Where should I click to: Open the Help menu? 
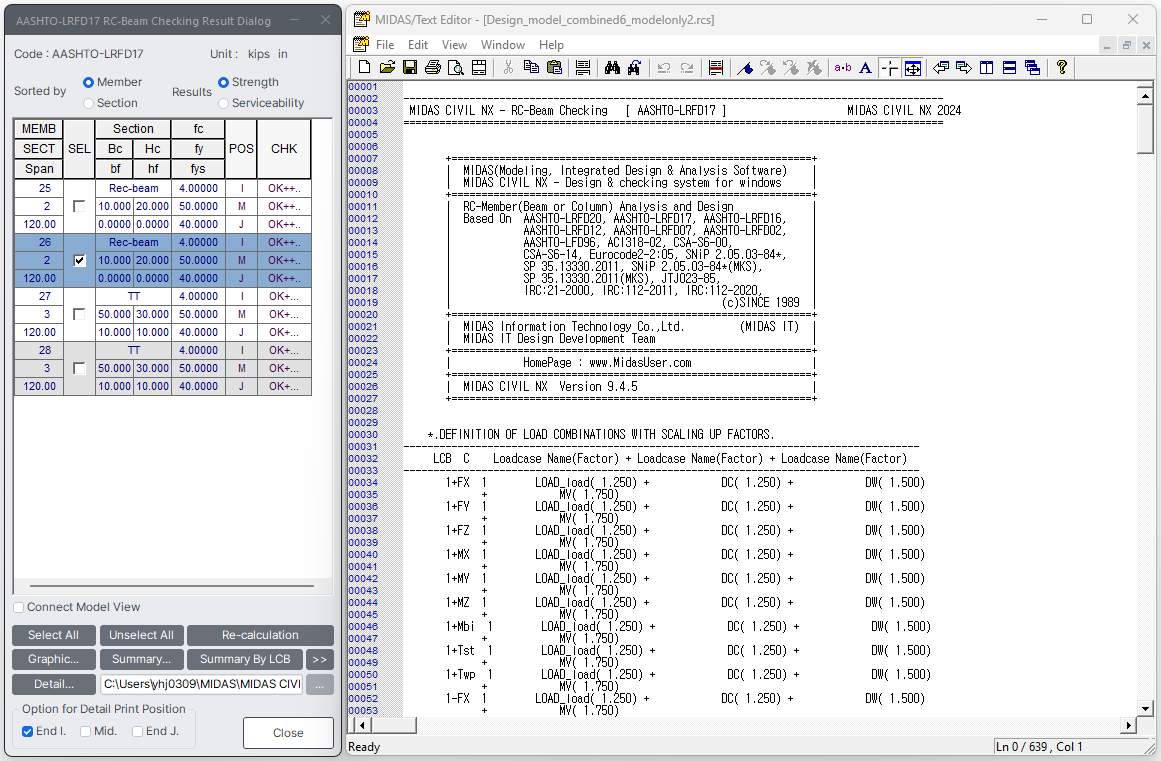point(551,44)
